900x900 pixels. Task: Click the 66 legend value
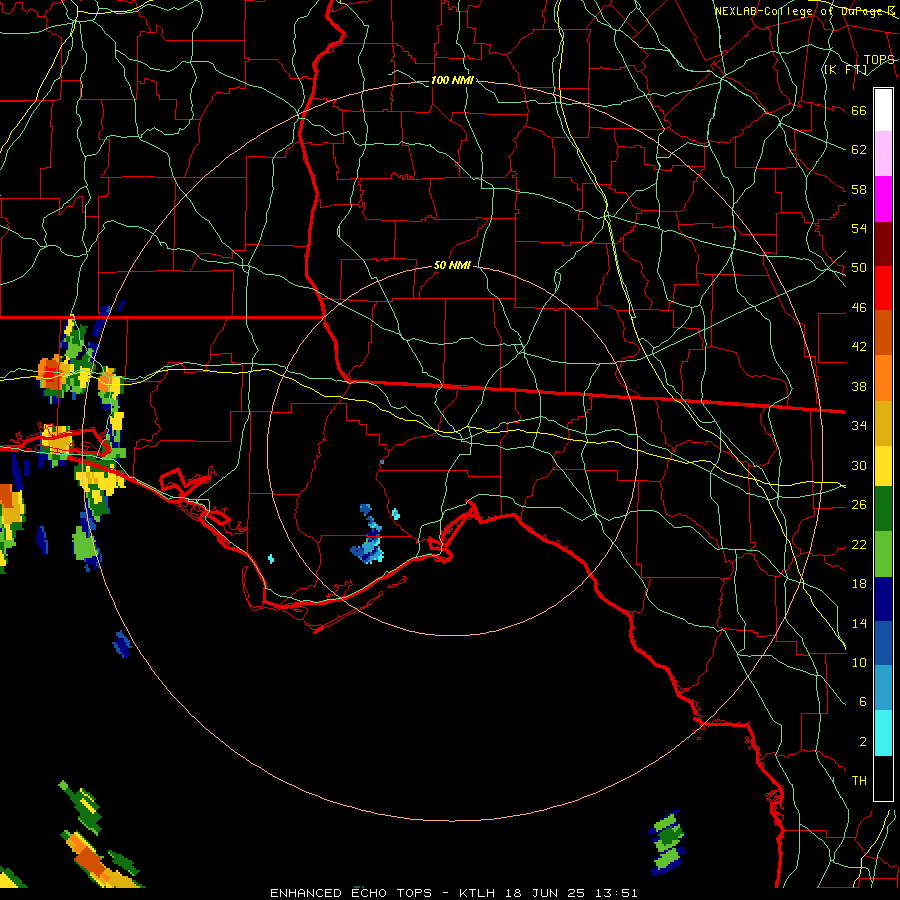coord(859,110)
